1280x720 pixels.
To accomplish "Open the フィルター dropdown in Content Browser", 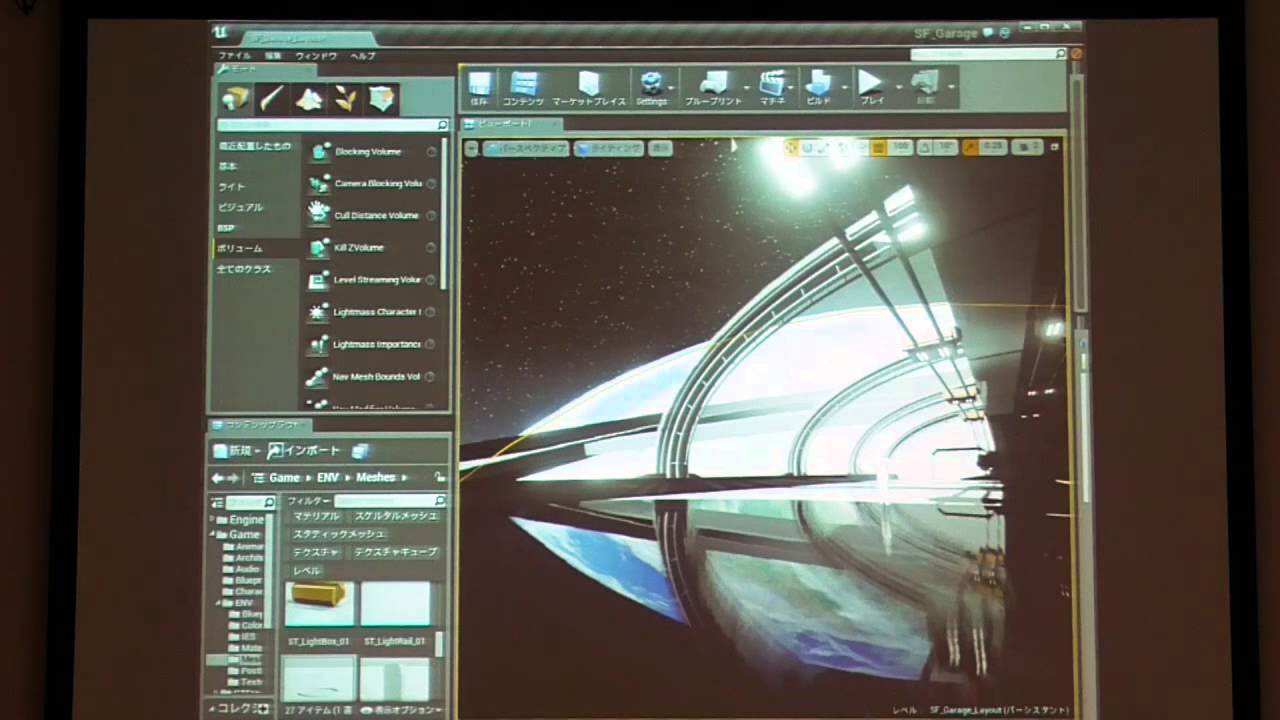I will tap(308, 500).
